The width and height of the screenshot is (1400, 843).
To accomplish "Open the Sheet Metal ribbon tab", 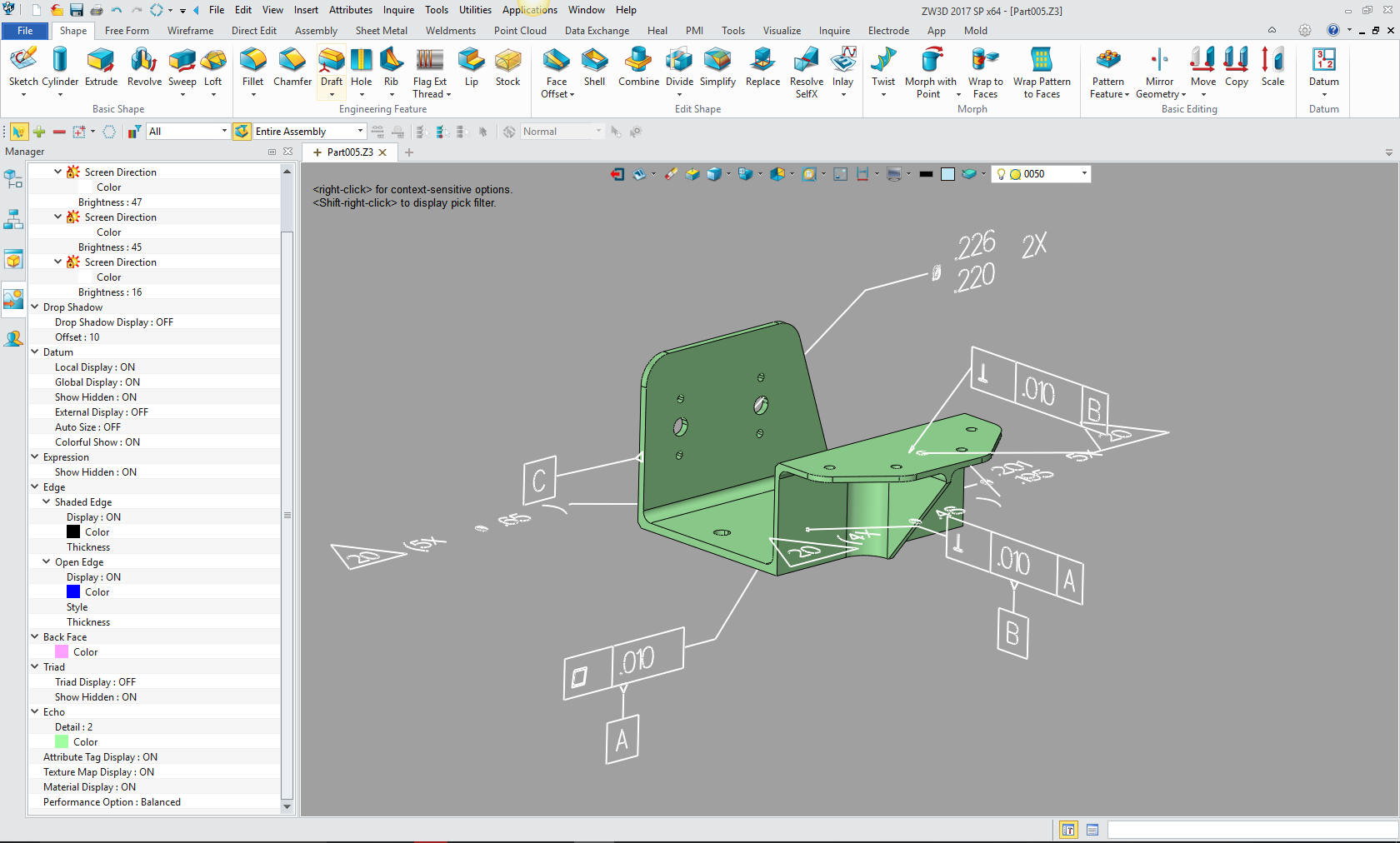I will (x=382, y=31).
